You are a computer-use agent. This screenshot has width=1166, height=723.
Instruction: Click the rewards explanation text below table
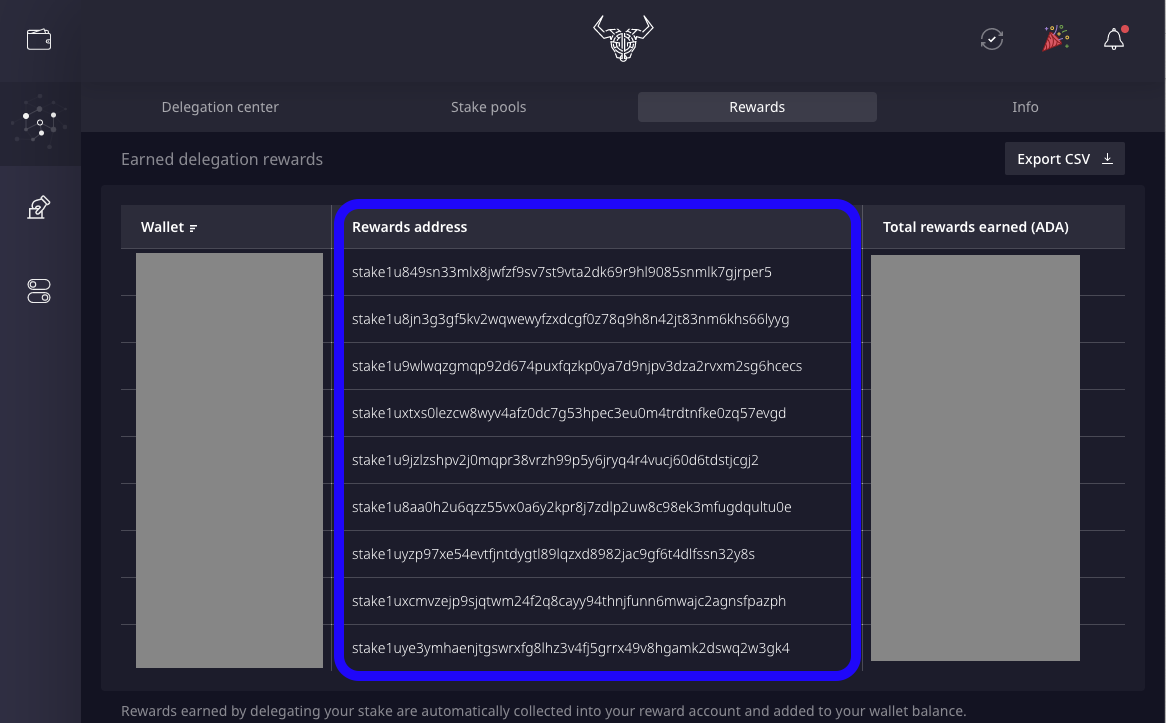543,711
